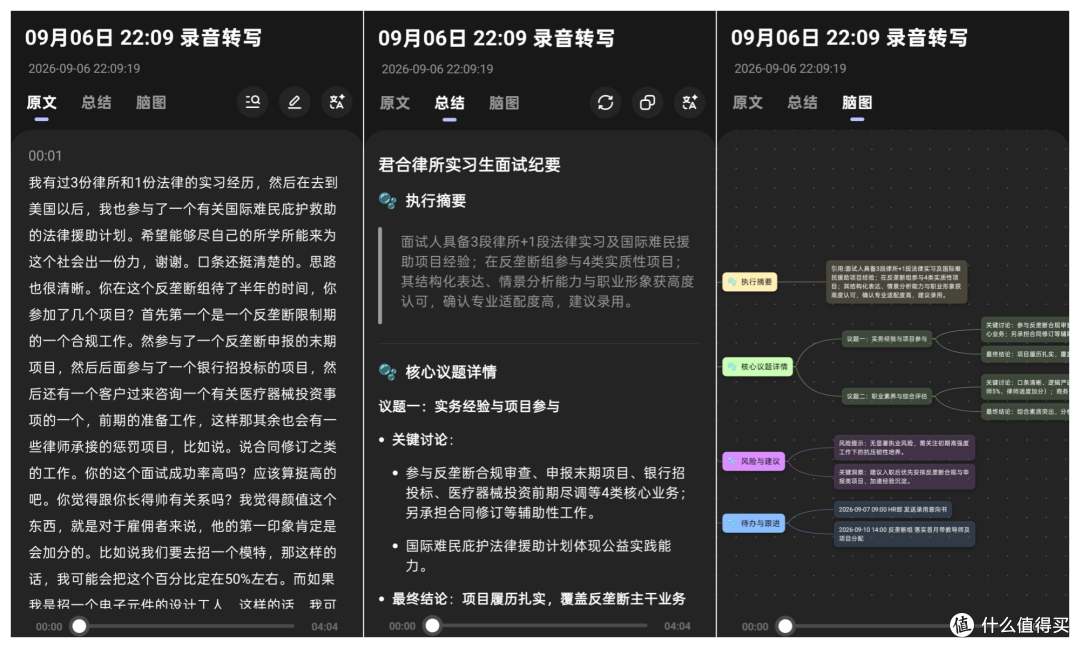Click the 04:04 duration on the transcript screen
The image size is (1080, 648).
[x=324, y=627]
